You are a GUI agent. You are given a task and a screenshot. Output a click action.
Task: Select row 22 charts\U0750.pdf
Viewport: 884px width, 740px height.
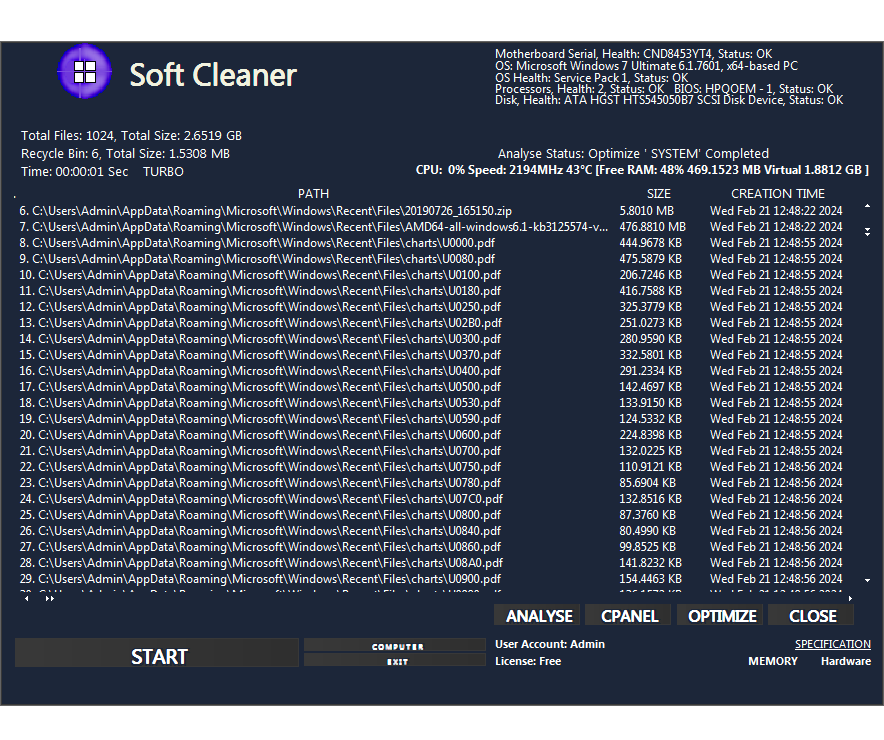pos(431,467)
